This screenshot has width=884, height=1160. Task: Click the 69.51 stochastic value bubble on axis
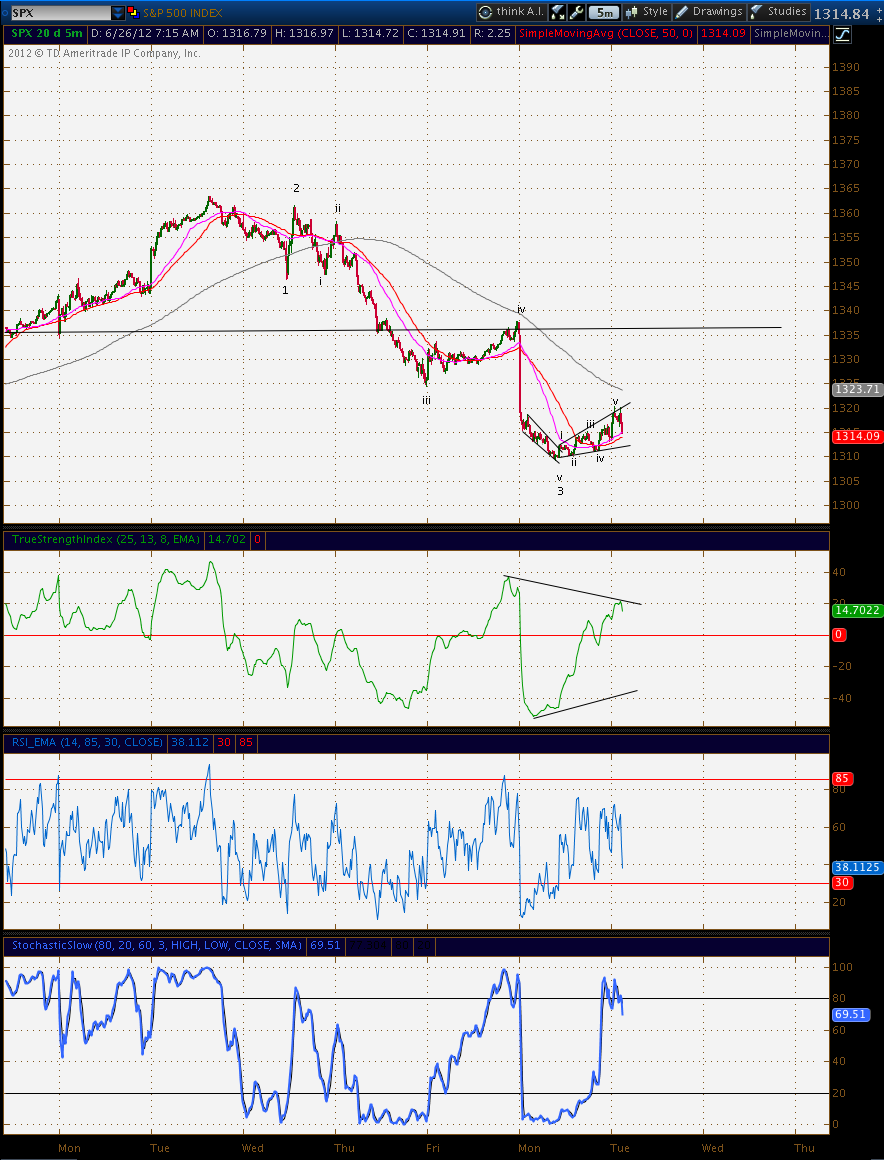coord(850,1014)
